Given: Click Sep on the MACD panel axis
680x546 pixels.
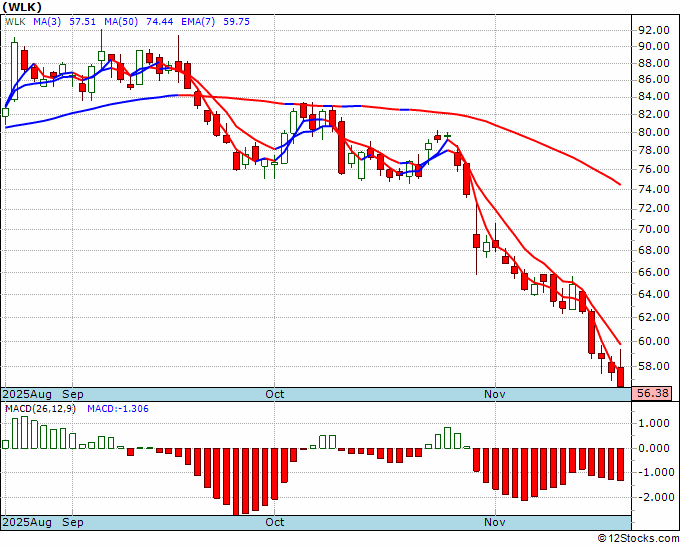Looking at the screenshot, I should (73, 522).
